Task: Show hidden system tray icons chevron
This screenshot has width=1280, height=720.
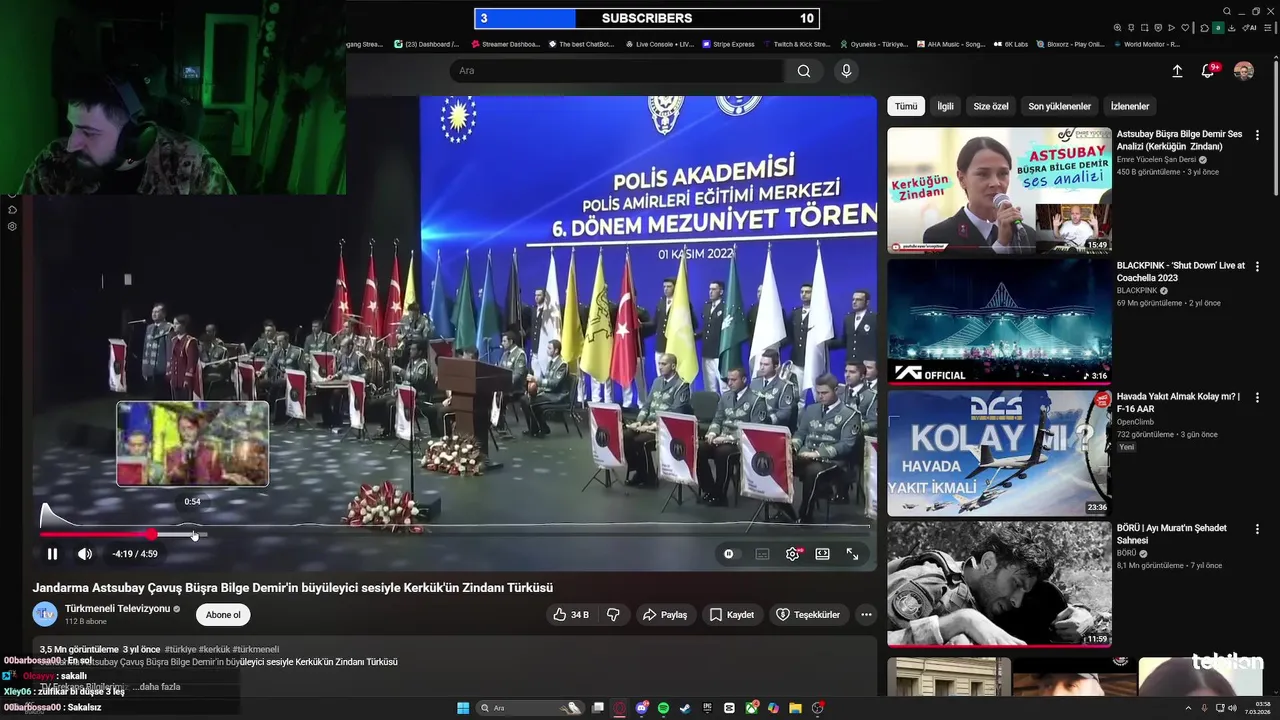Action: click(1190, 708)
